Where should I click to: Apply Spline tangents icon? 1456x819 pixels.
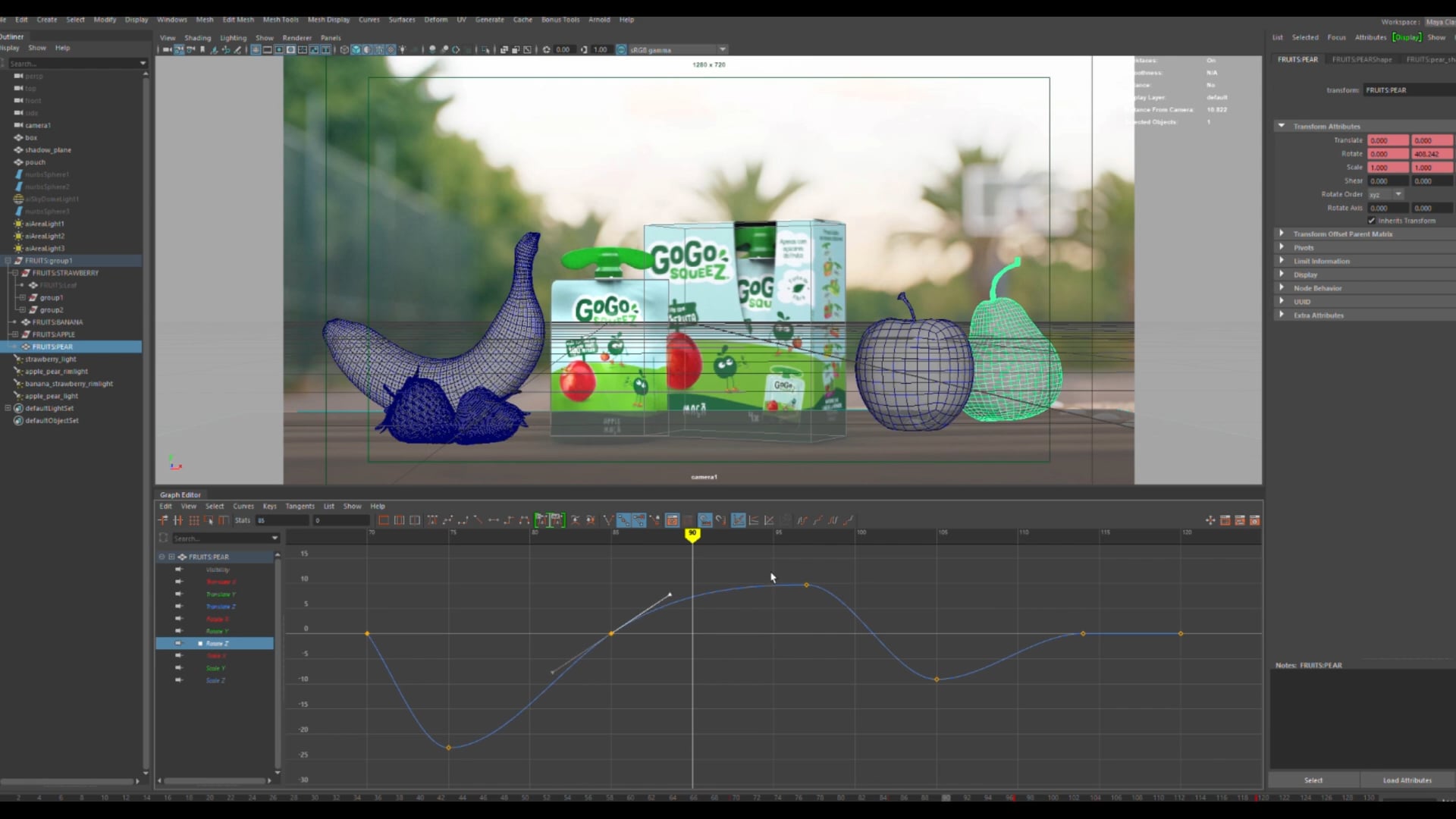click(x=447, y=520)
